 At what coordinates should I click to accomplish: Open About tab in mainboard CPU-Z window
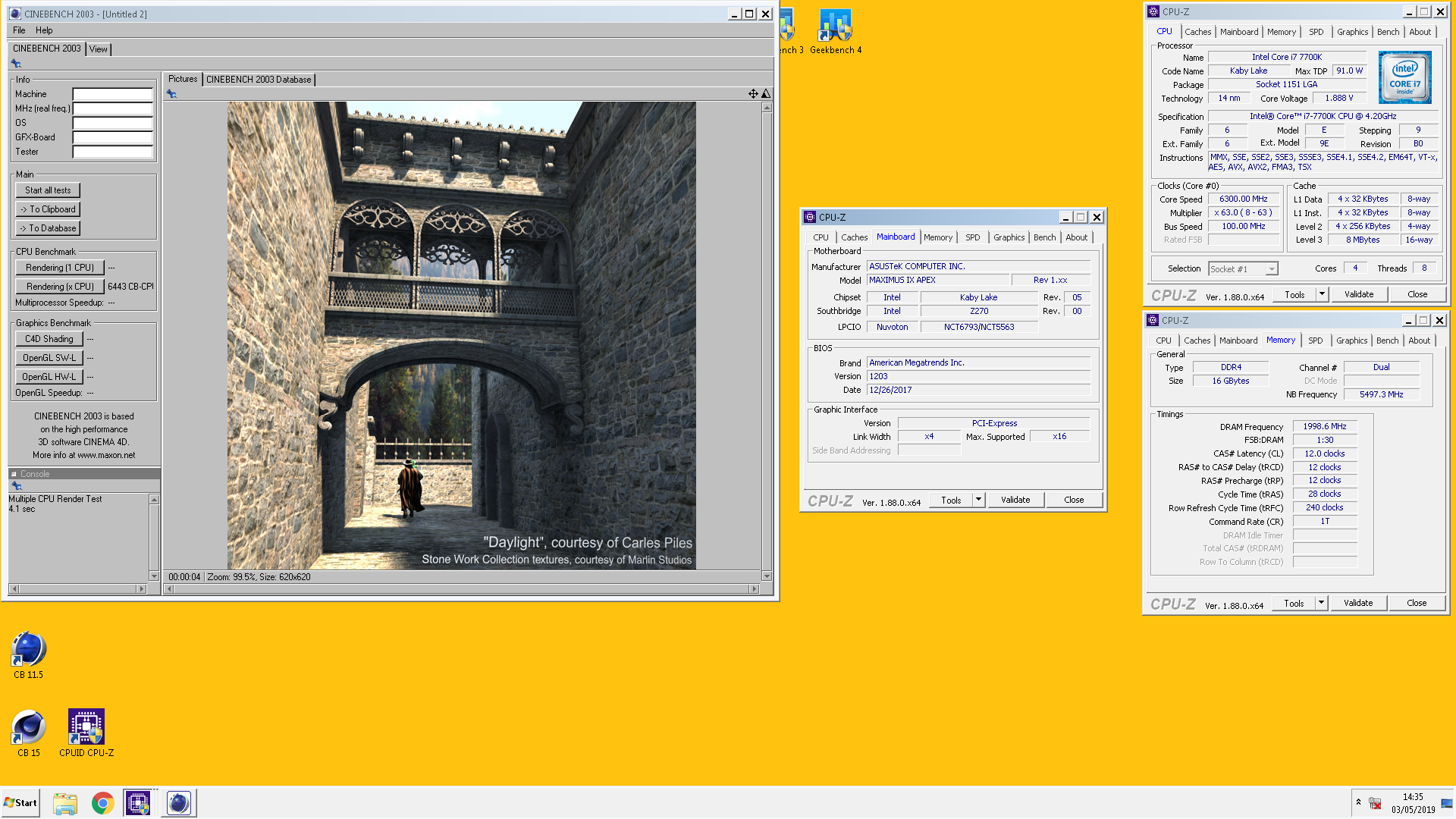[x=1077, y=237]
